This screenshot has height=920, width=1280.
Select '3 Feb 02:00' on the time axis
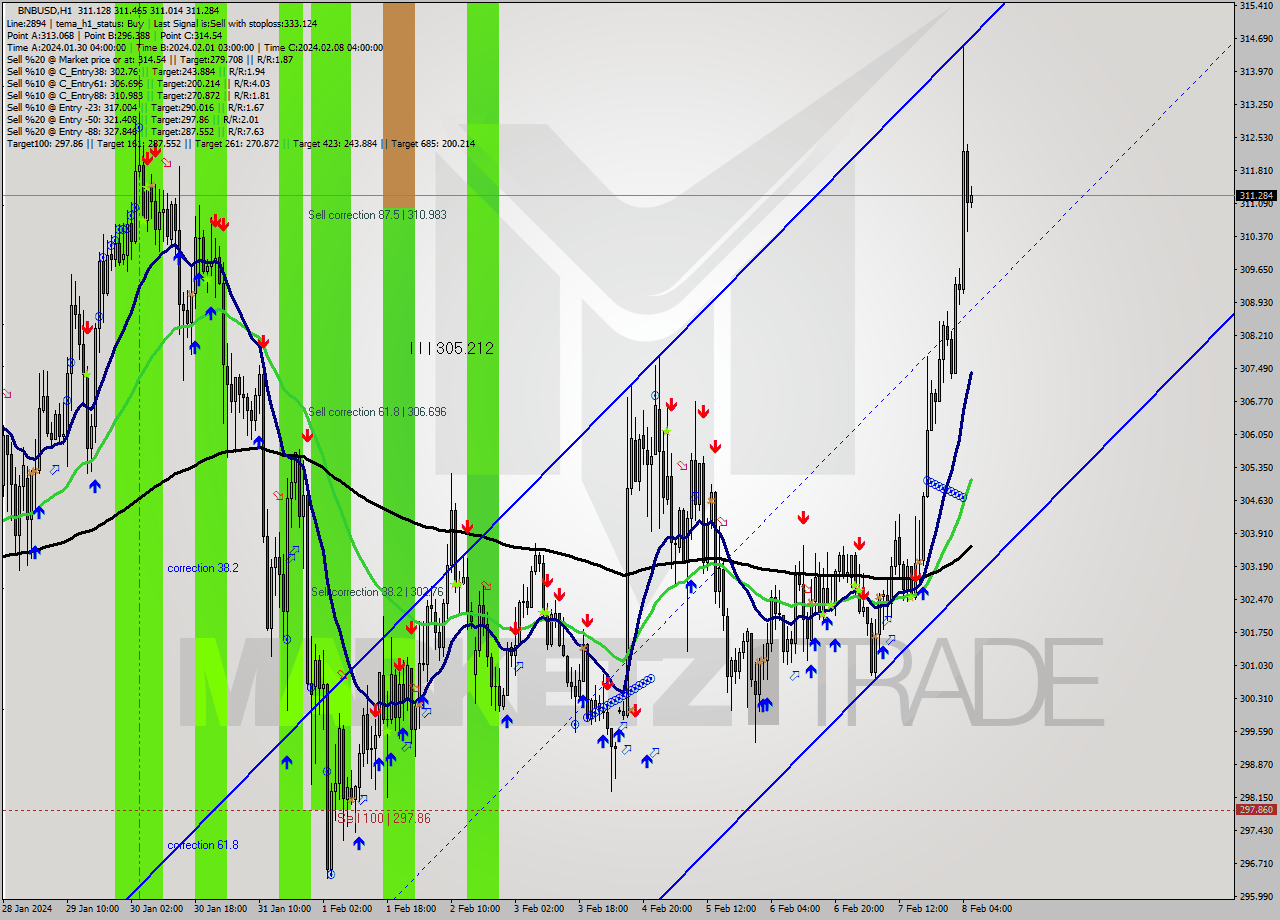tap(538, 909)
